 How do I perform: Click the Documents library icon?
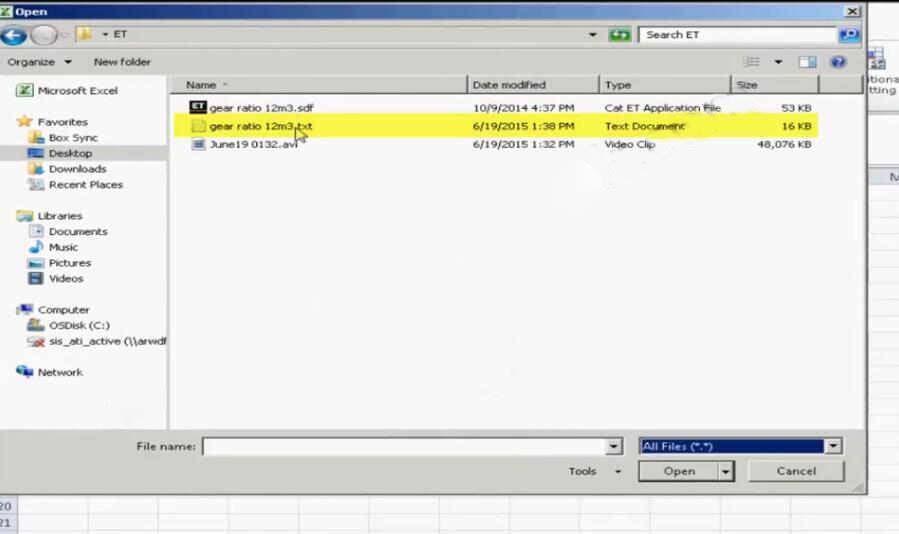tap(36, 231)
